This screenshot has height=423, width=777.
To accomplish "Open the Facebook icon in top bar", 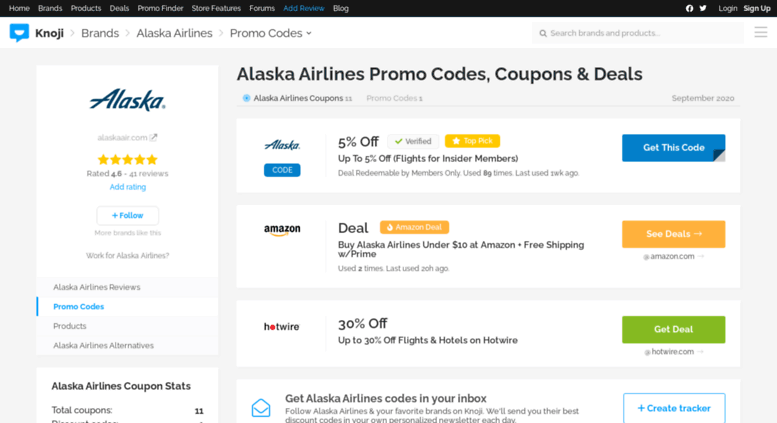I will coord(689,8).
